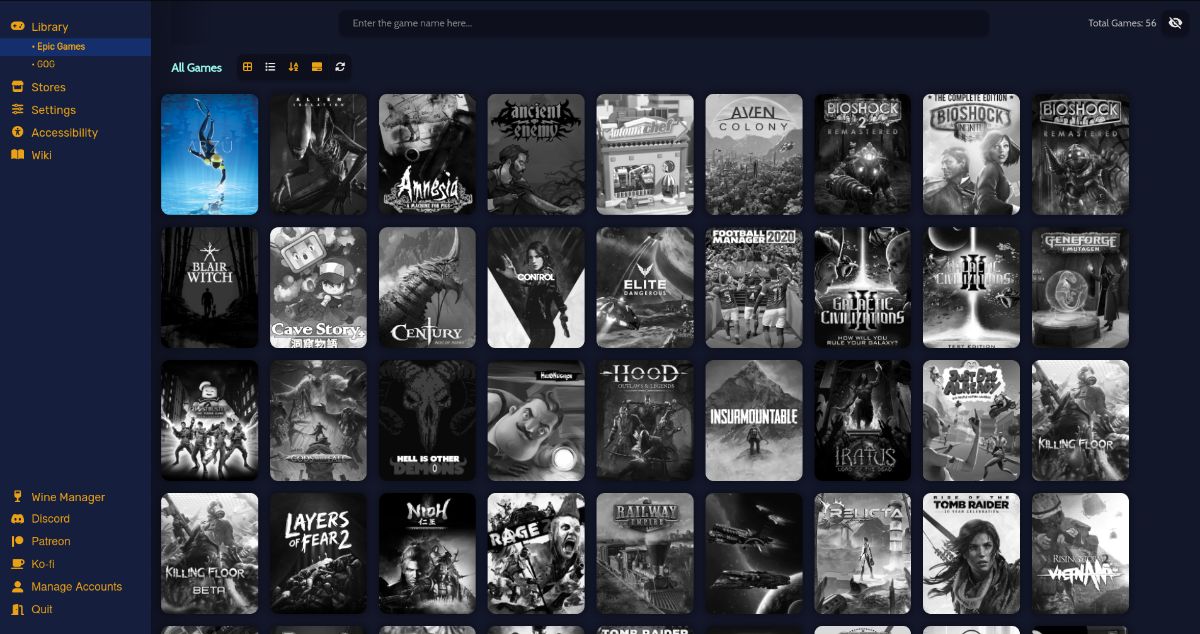Image resolution: width=1200 pixels, height=634 pixels.
Task: Open the Nioh game card
Action: [427, 553]
